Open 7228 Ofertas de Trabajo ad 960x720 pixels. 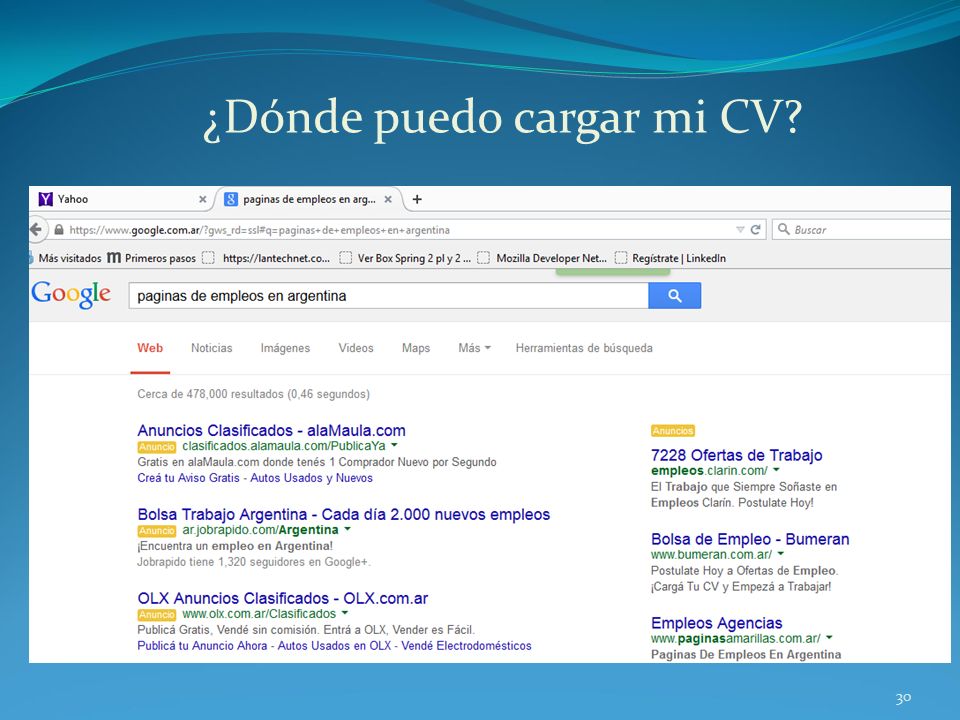(737, 456)
